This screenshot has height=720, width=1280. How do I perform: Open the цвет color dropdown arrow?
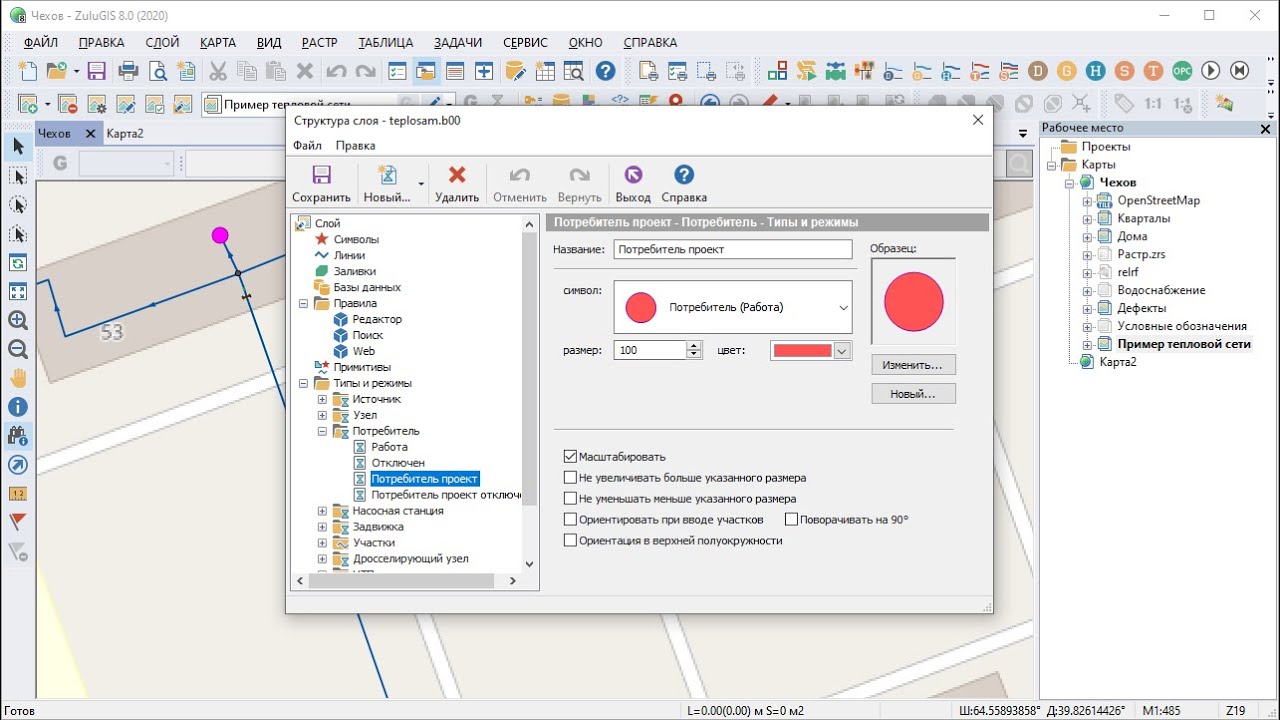(x=842, y=351)
